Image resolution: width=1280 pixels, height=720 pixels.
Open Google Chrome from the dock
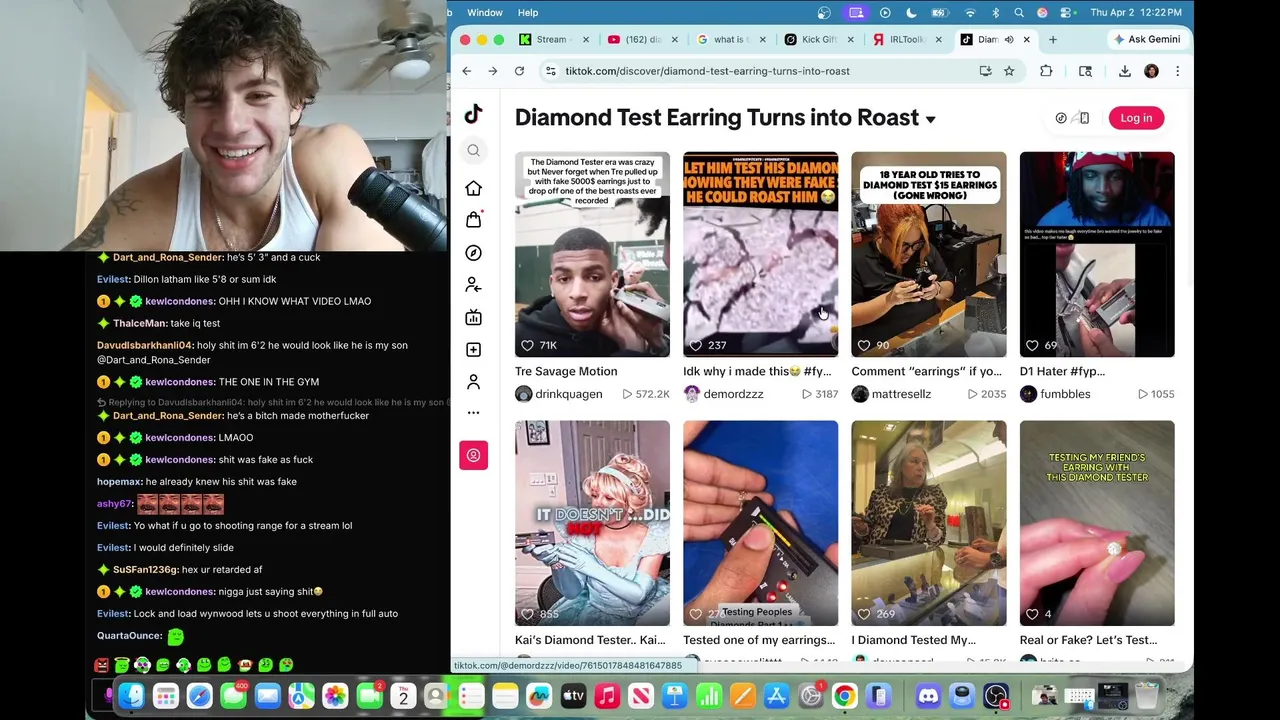pyautogui.click(x=845, y=695)
